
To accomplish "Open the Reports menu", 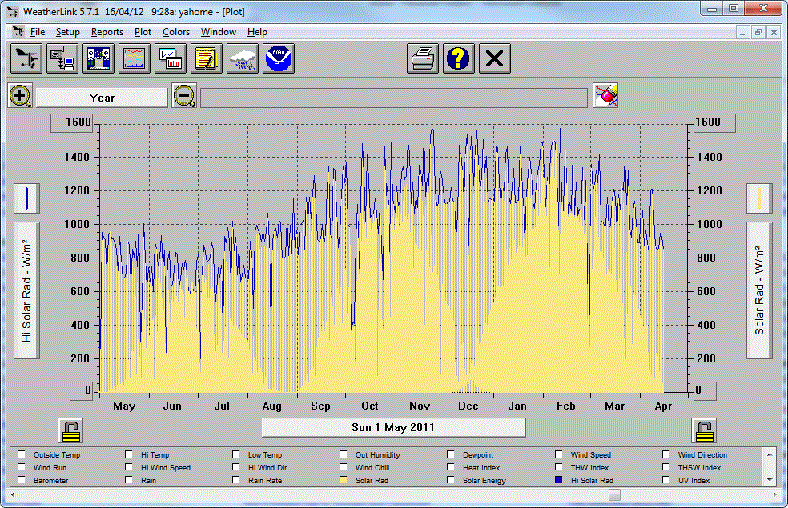I will pos(106,31).
